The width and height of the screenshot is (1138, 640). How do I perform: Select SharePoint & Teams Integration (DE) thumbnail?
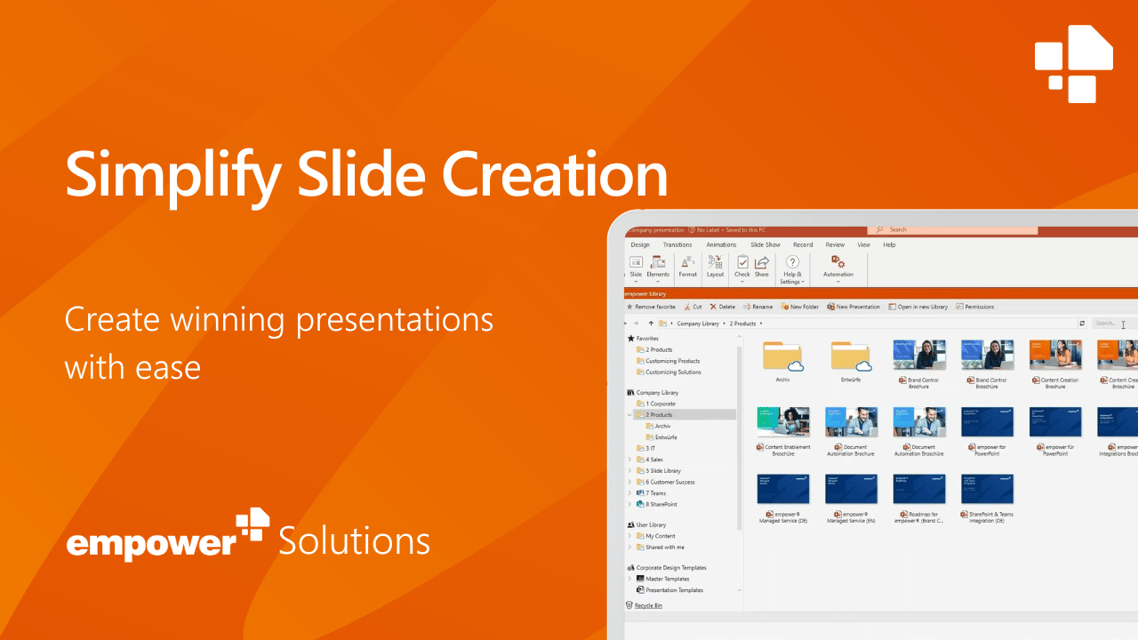click(x=987, y=499)
